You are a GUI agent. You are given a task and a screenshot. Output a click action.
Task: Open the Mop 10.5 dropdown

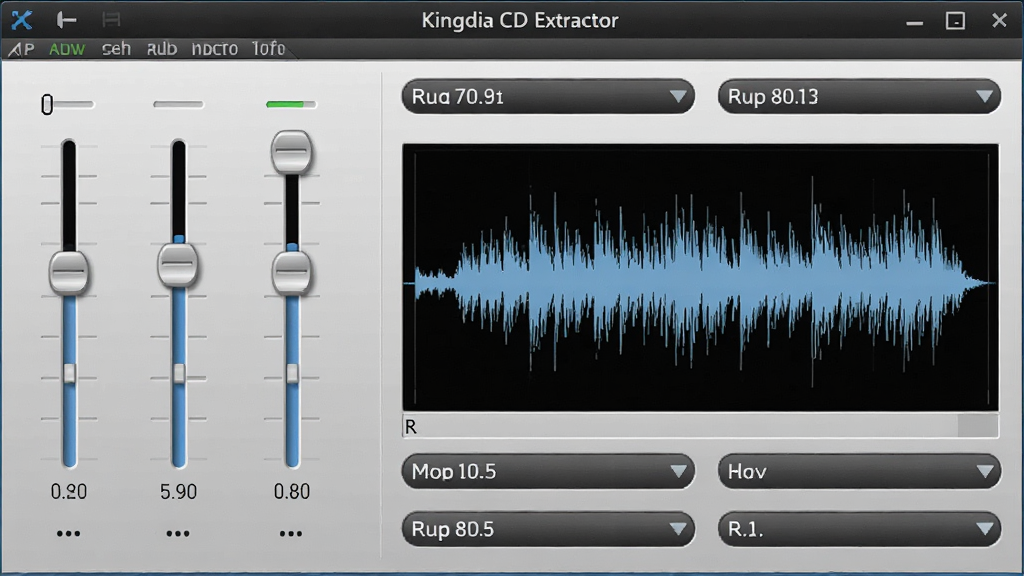548,472
